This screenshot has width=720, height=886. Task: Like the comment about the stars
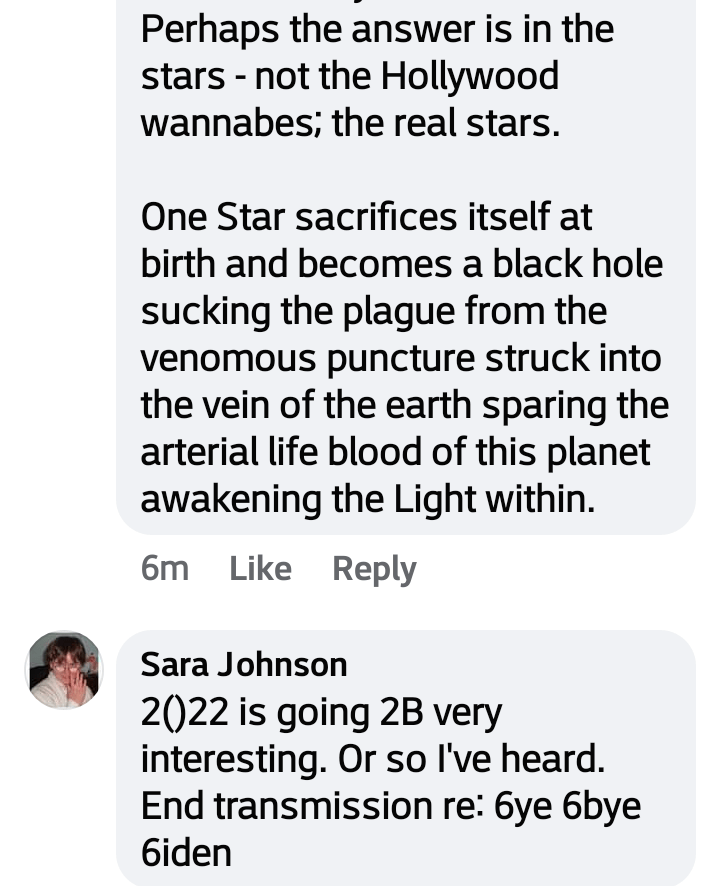tap(260, 568)
